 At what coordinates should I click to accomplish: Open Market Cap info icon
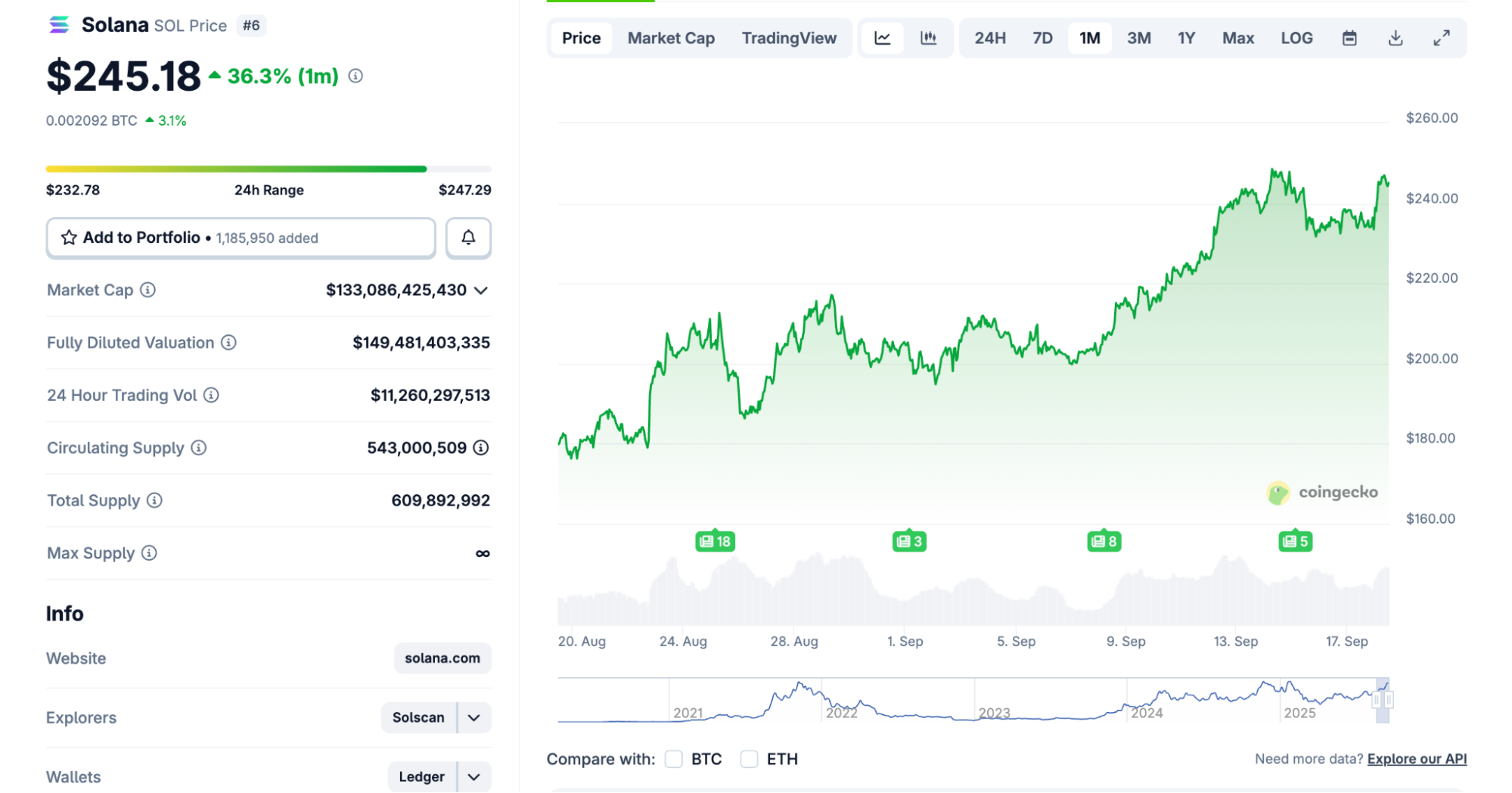coord(148,290)
